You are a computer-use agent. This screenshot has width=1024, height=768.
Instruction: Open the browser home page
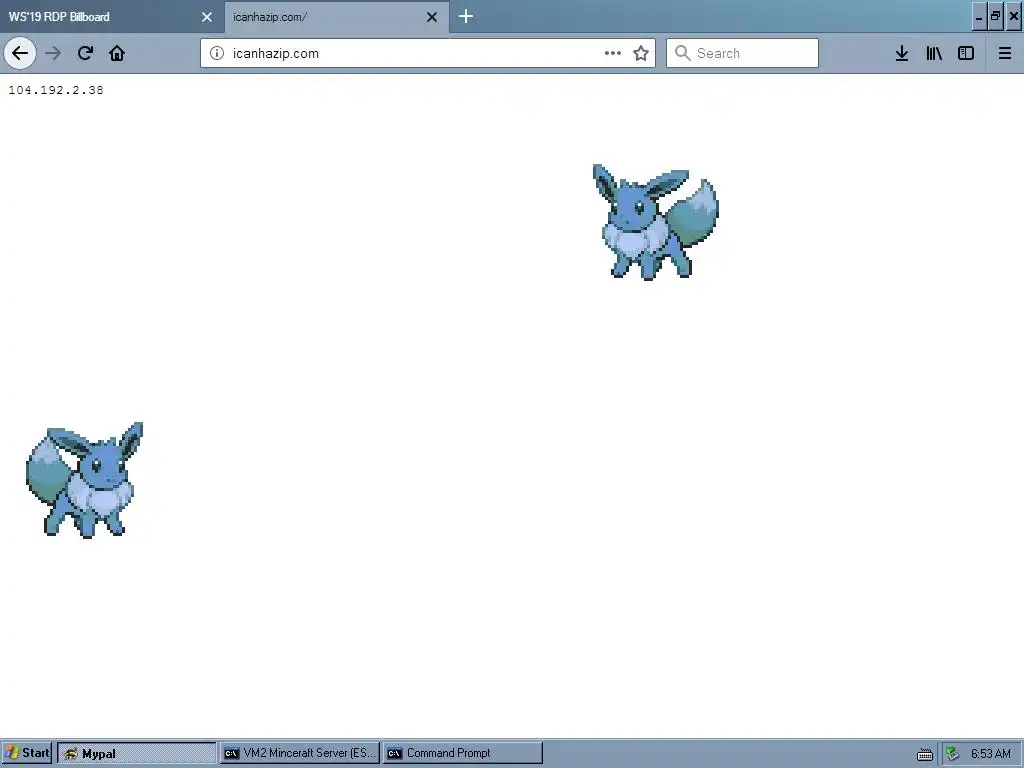coord(117,53)
